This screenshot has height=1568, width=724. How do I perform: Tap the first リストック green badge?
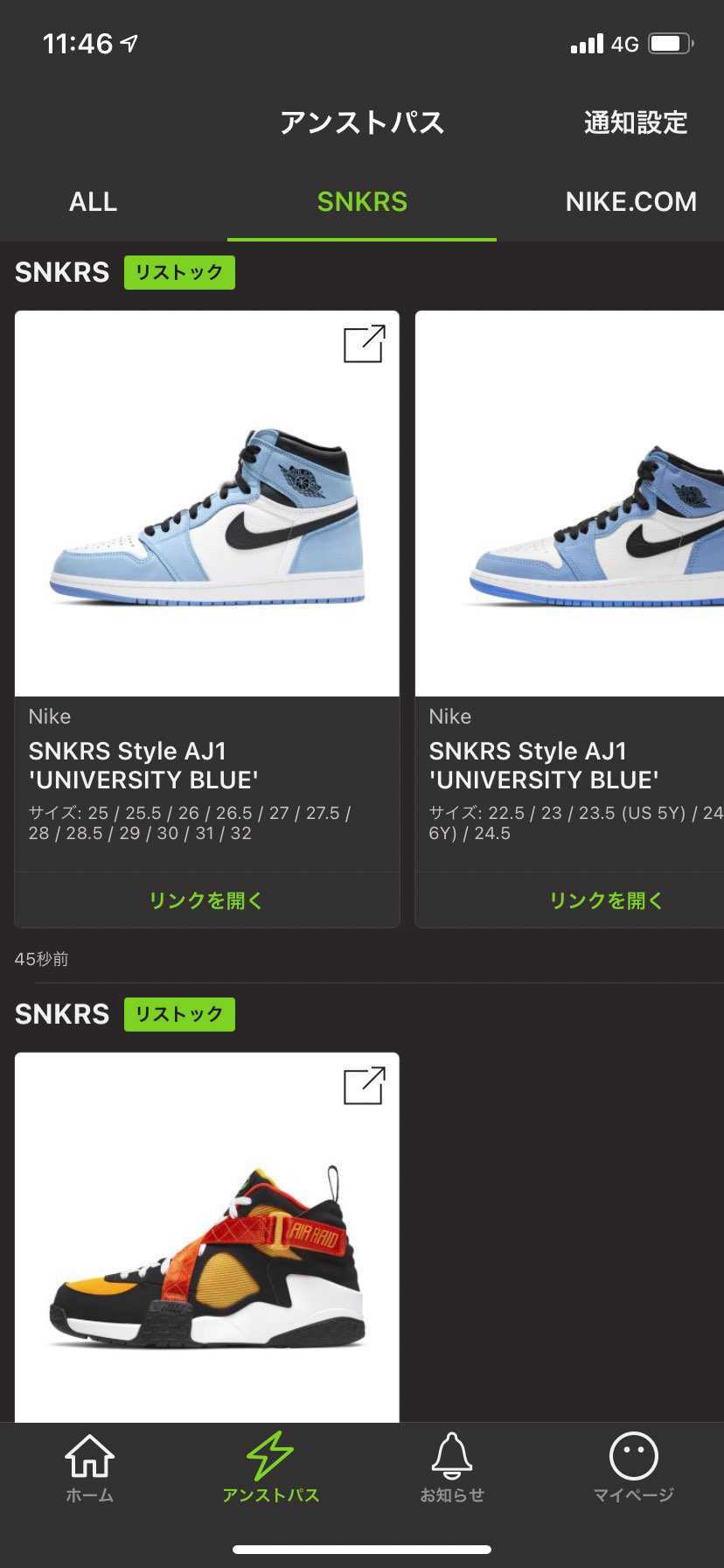point(179,272)
